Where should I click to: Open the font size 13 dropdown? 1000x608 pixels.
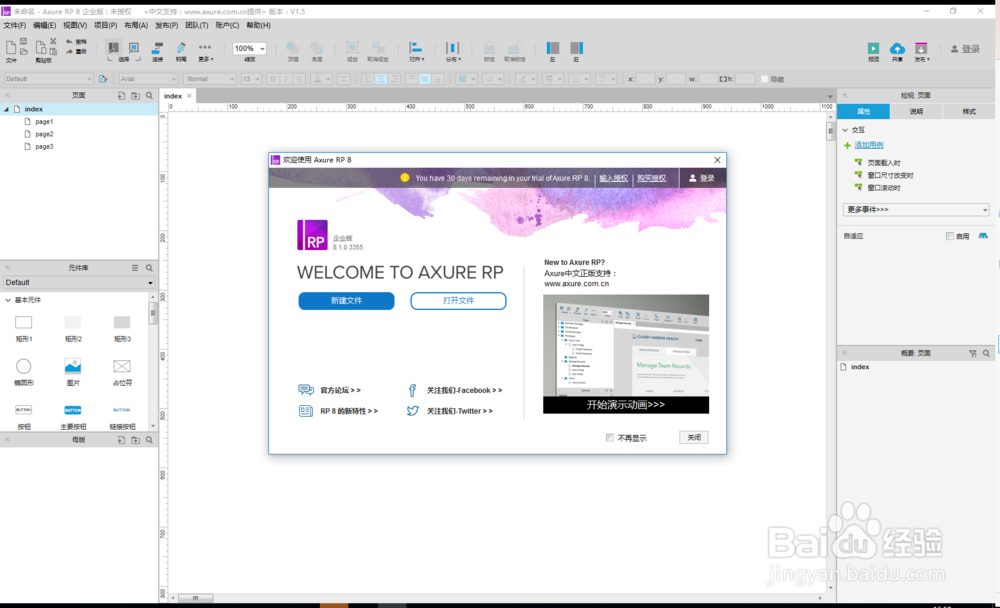[x=251, y=79]
